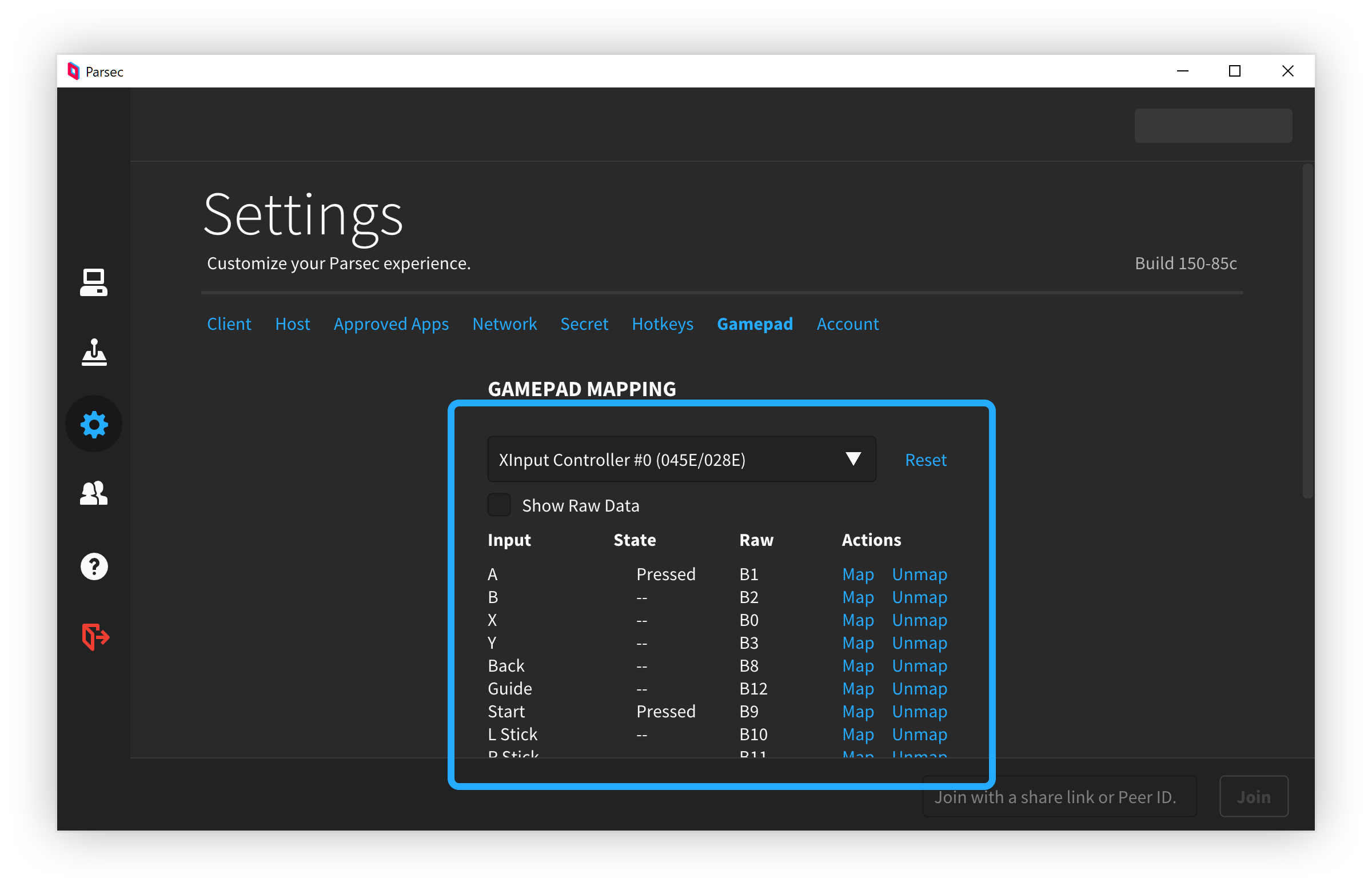Toggle Show Raw Data checkbox

(497, 505)
